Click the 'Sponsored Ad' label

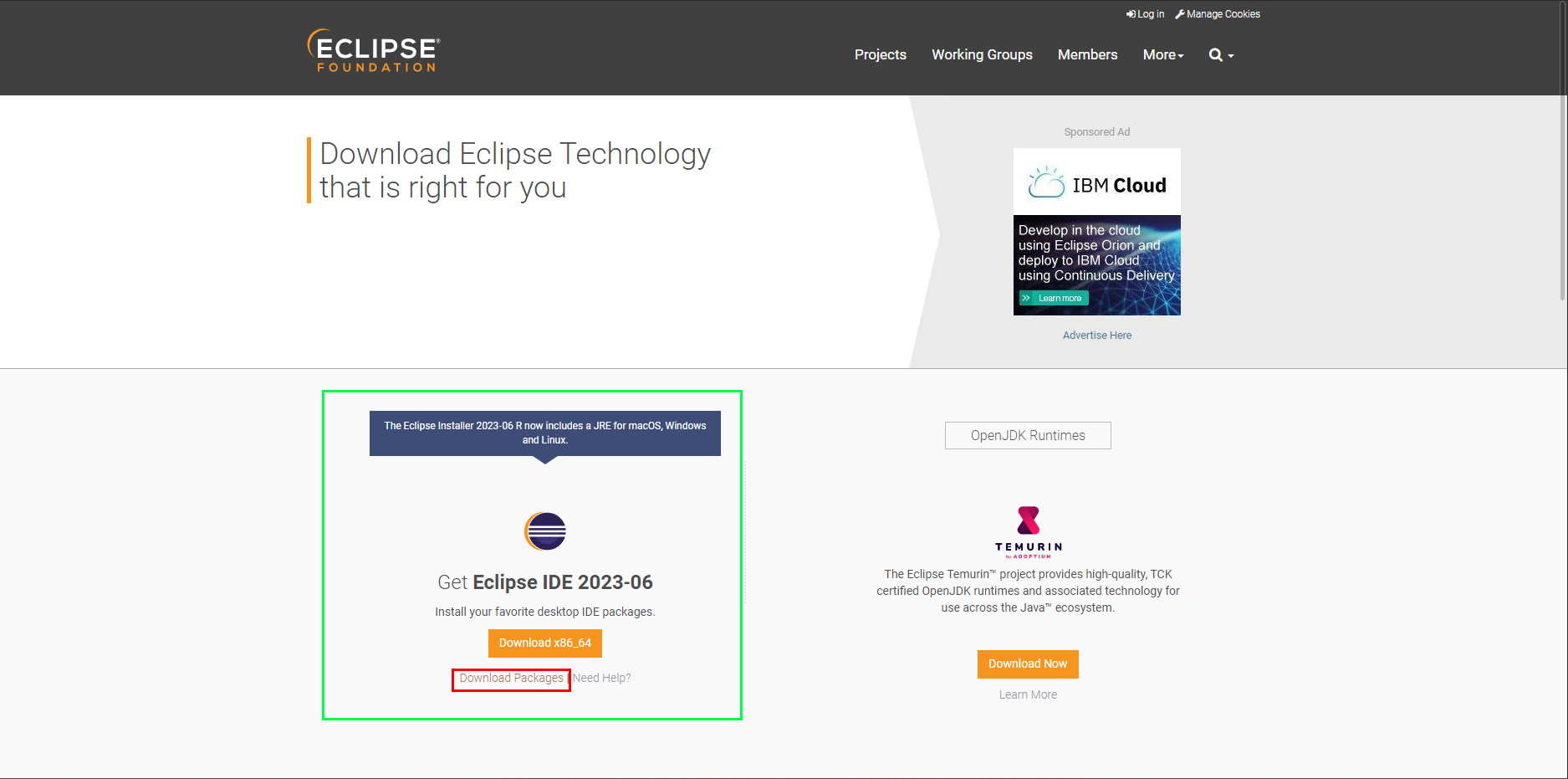(x=1097, y=132)
